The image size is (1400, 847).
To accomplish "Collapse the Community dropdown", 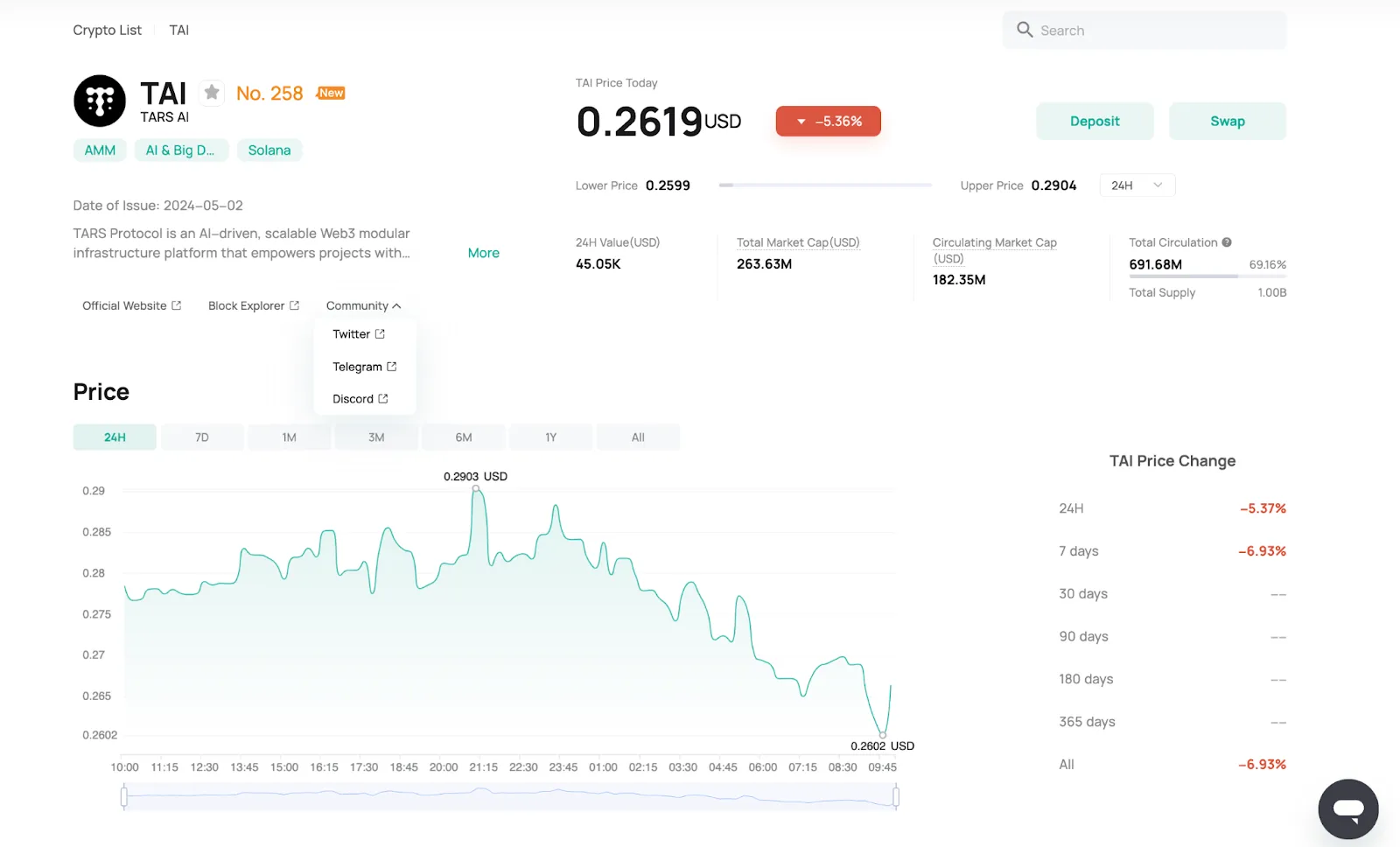I will tap(363, 305).
